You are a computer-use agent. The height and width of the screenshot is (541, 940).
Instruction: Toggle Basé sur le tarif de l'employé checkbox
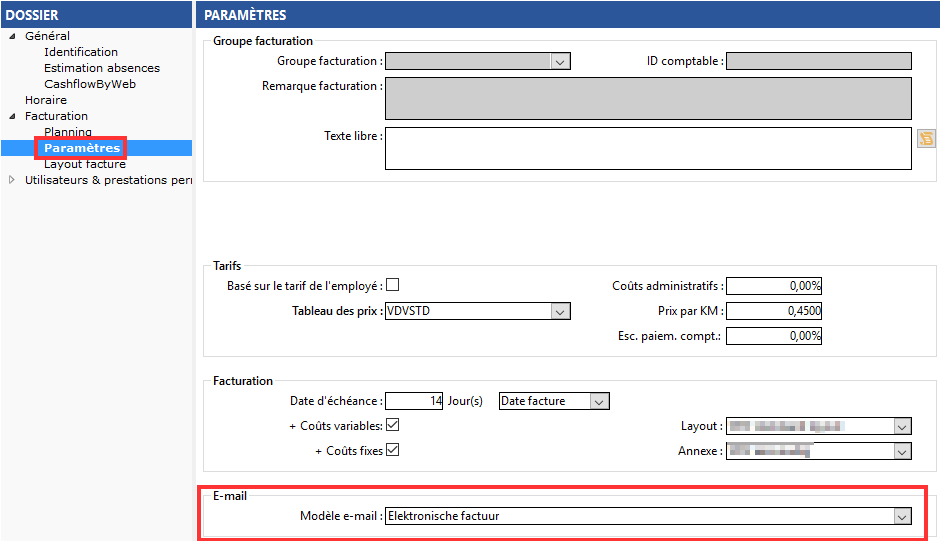(x=393, y=285)
